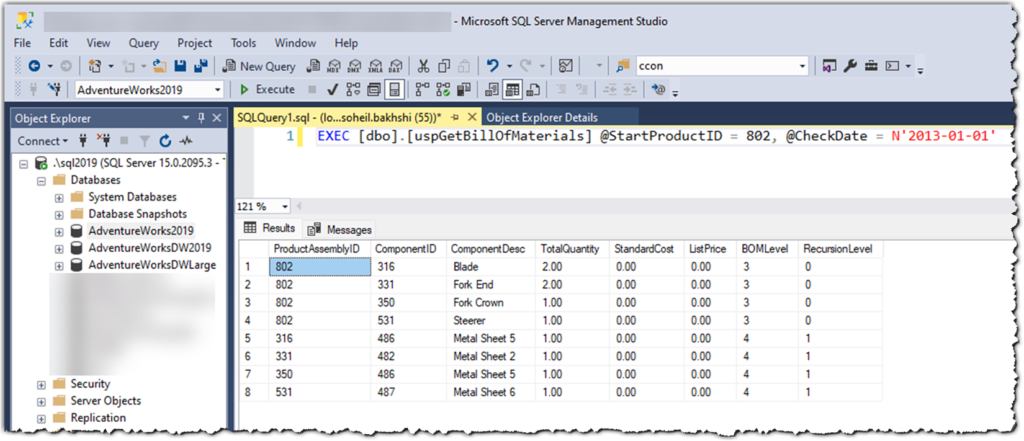Click the Save All icon
This screenshot has width=1024, height=441.
[x=200, y=66]
